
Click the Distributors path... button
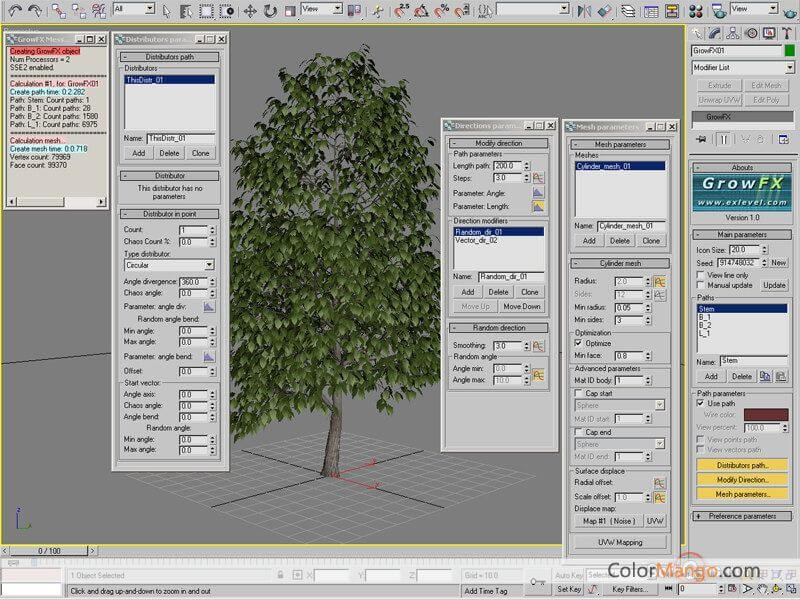point(741,465)
